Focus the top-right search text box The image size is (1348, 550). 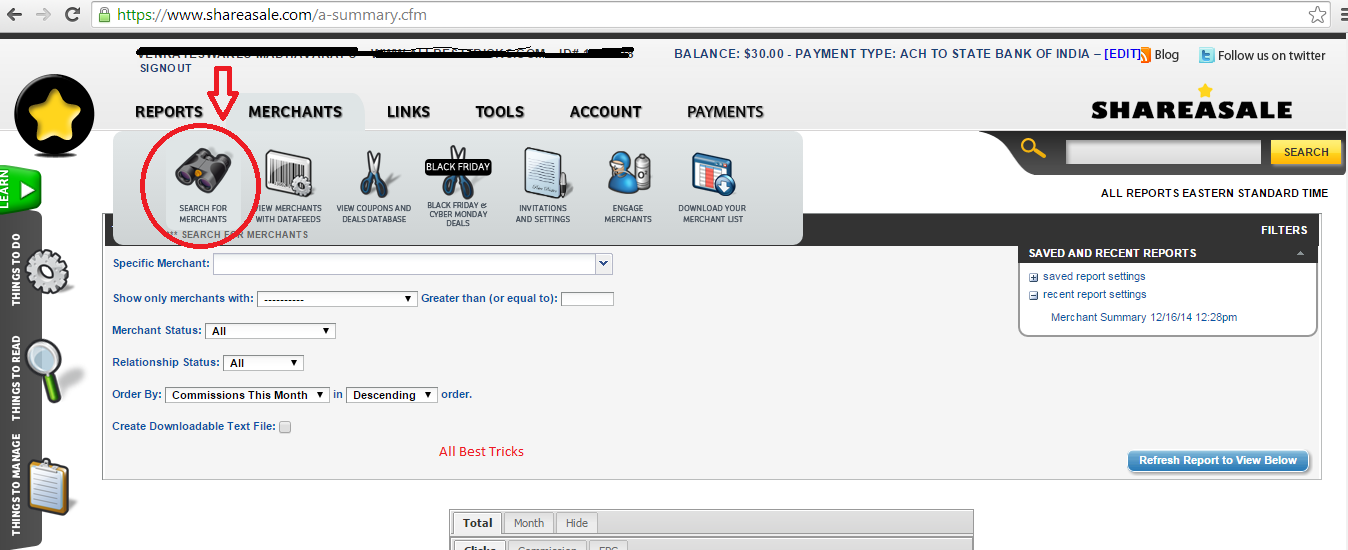point(1163,153)
